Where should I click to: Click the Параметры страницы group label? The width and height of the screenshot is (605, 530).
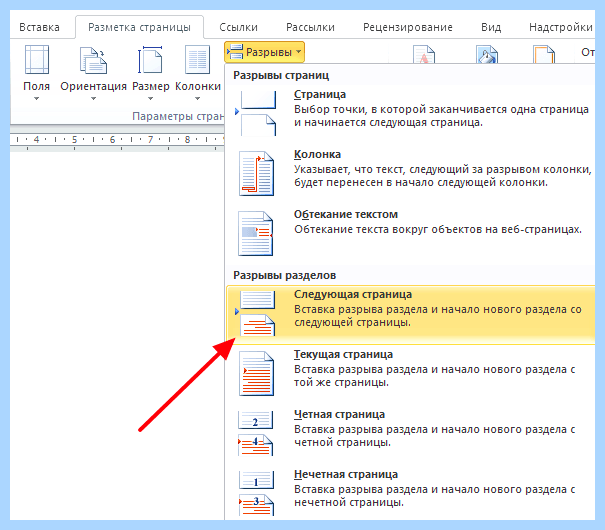click(x=178, y=116)
